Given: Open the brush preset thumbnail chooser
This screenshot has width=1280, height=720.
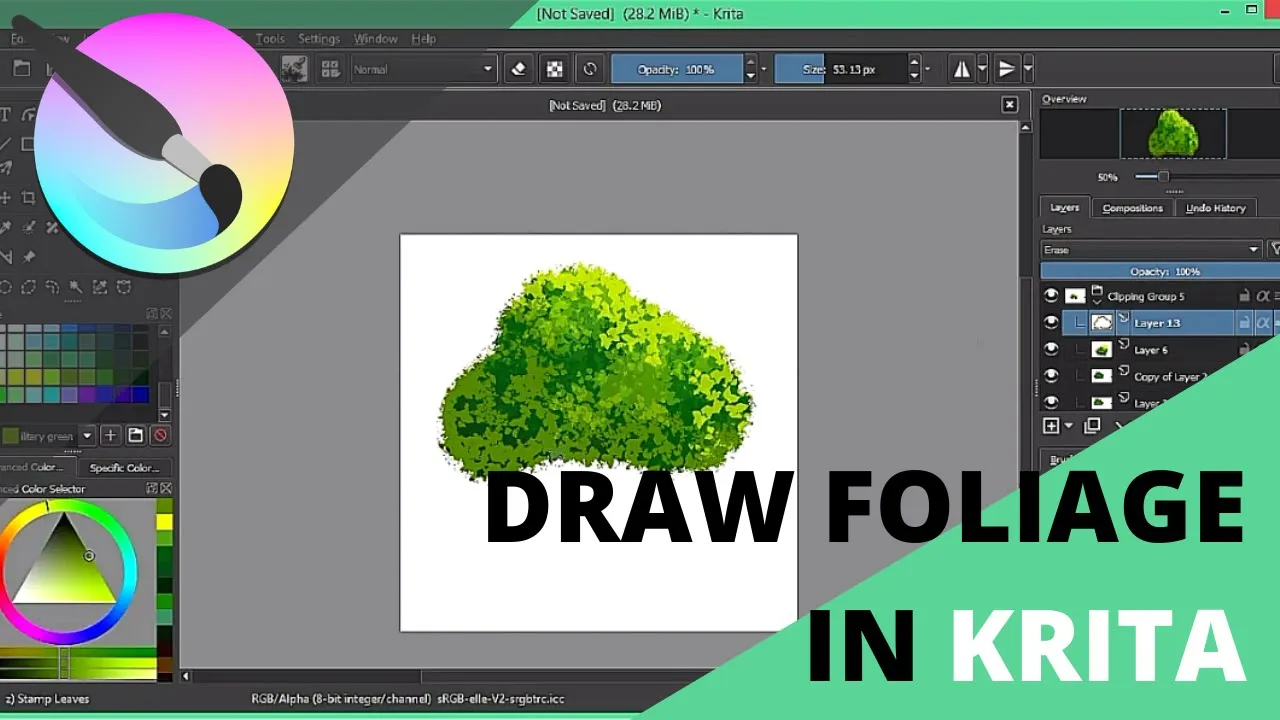Looking at the screenshot, I should pos(294,69).
